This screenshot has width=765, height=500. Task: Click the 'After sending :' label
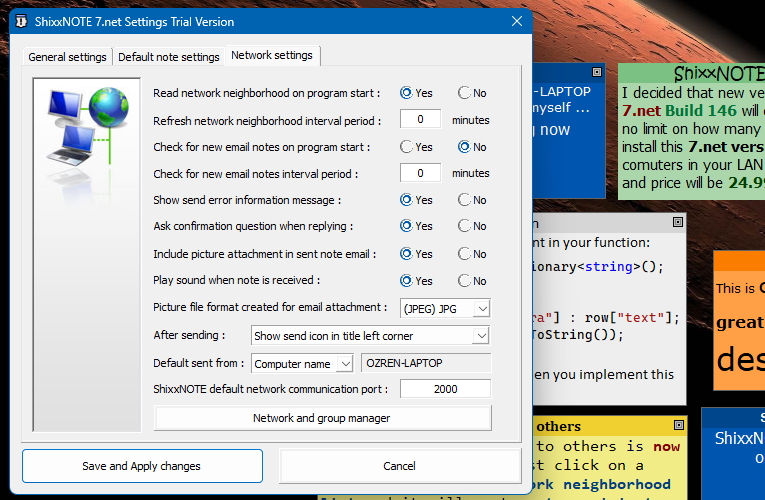[189, 335]
